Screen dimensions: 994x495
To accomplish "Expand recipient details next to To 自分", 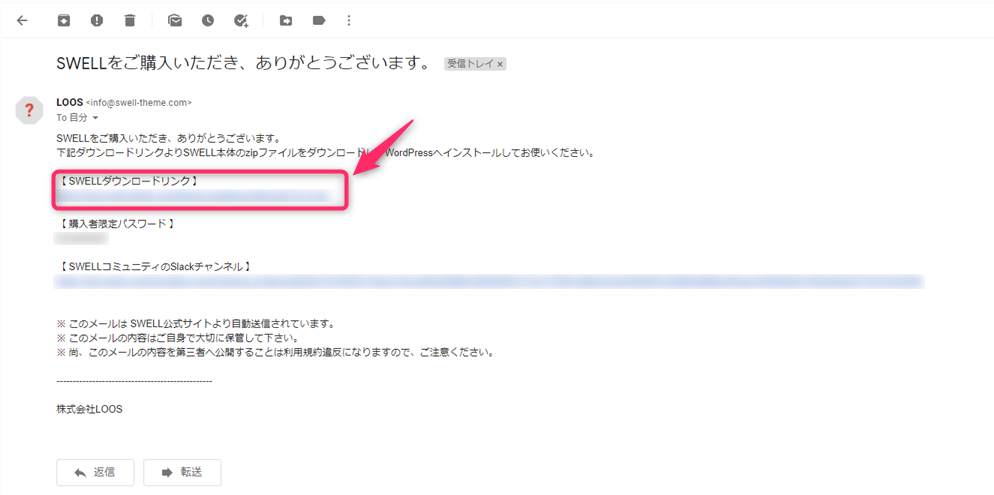I will click(x=96, y=118).
